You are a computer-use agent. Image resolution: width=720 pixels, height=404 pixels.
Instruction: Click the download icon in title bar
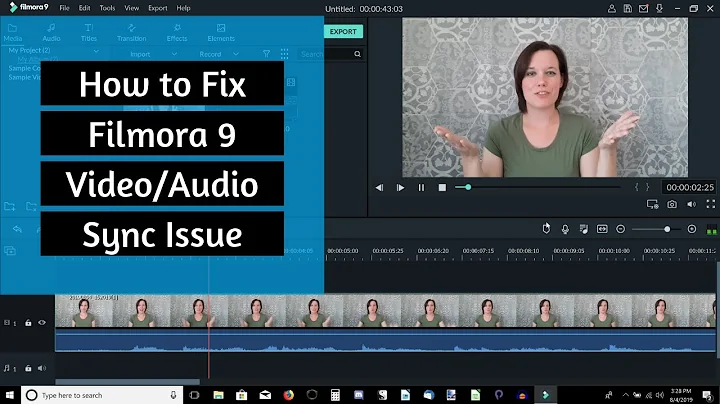659,8
